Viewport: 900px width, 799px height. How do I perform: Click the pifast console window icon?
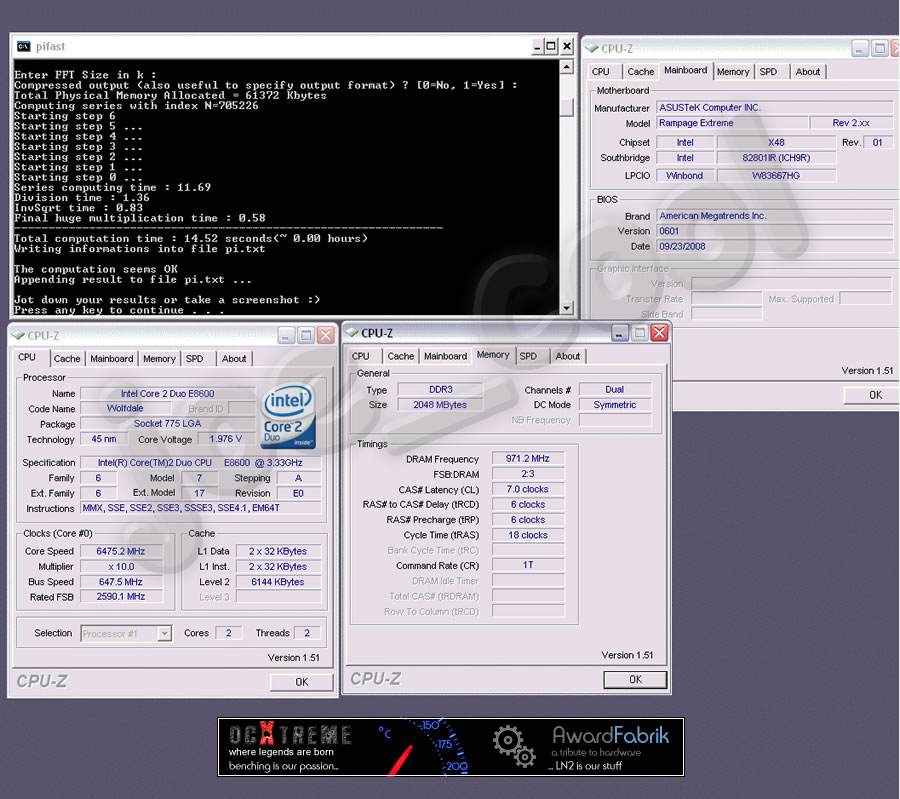(x=24, y=46)
